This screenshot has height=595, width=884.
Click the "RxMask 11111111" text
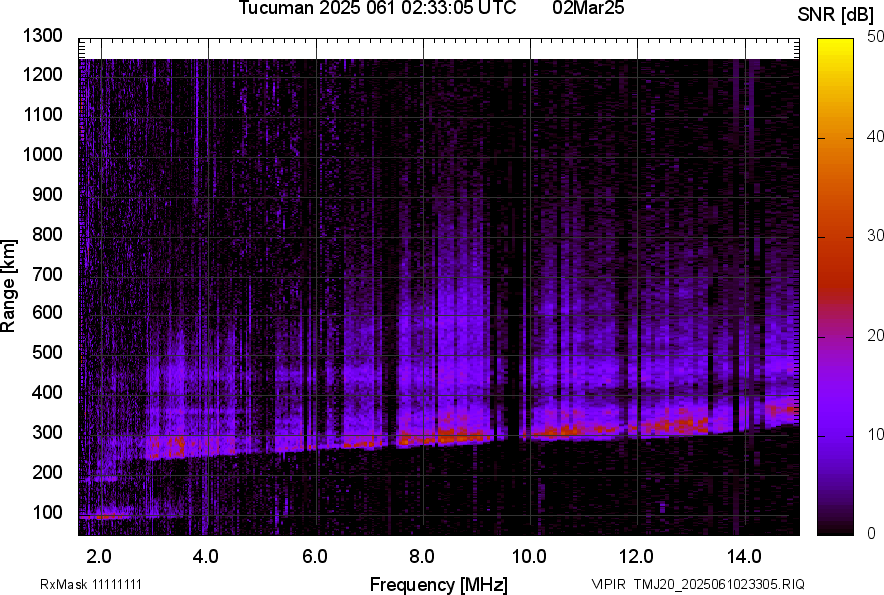[x=91, y=584]
